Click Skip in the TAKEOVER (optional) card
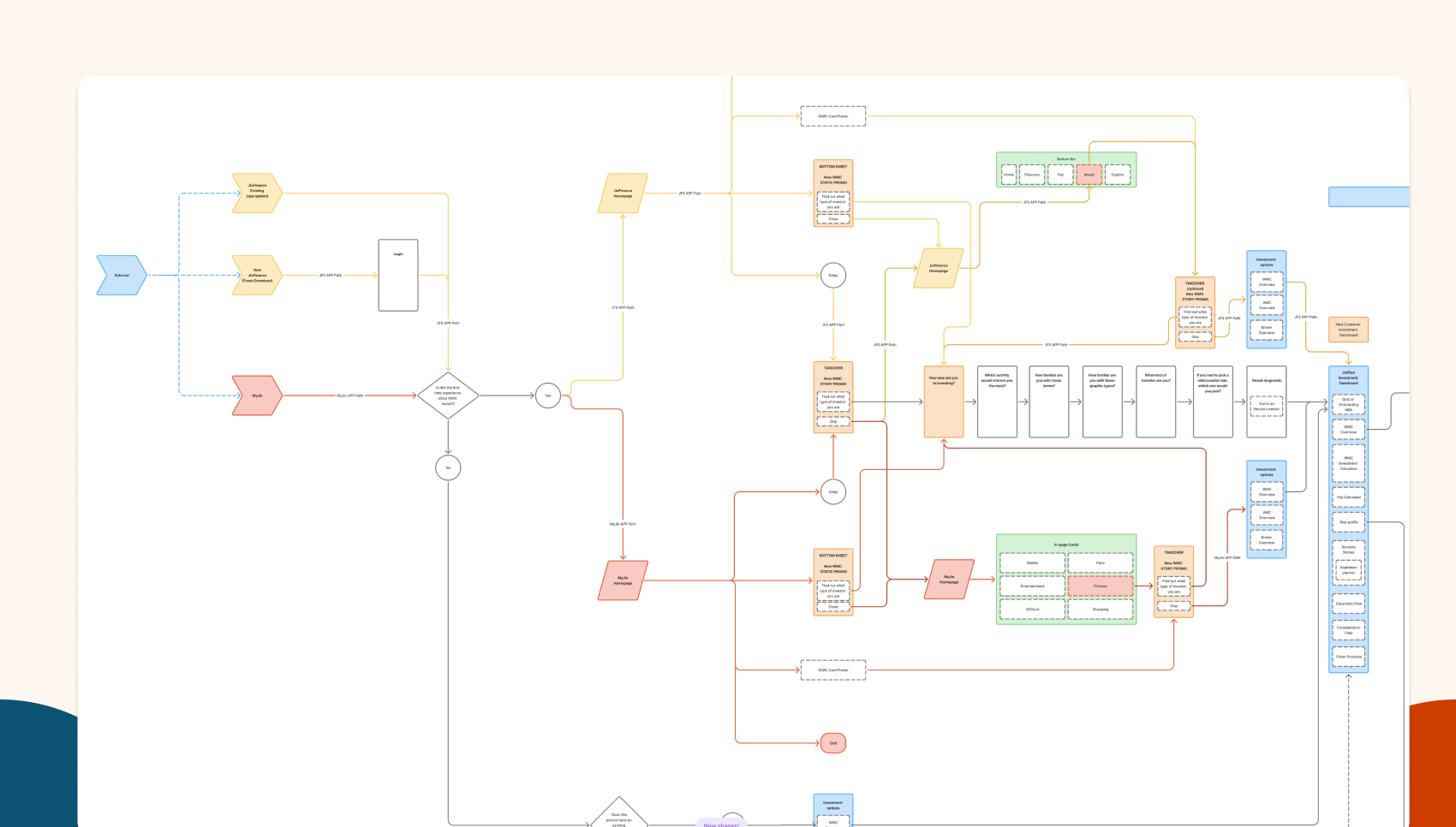Image resolution: width=1456 pixels, height=827 pixels. coord(1195,337)
